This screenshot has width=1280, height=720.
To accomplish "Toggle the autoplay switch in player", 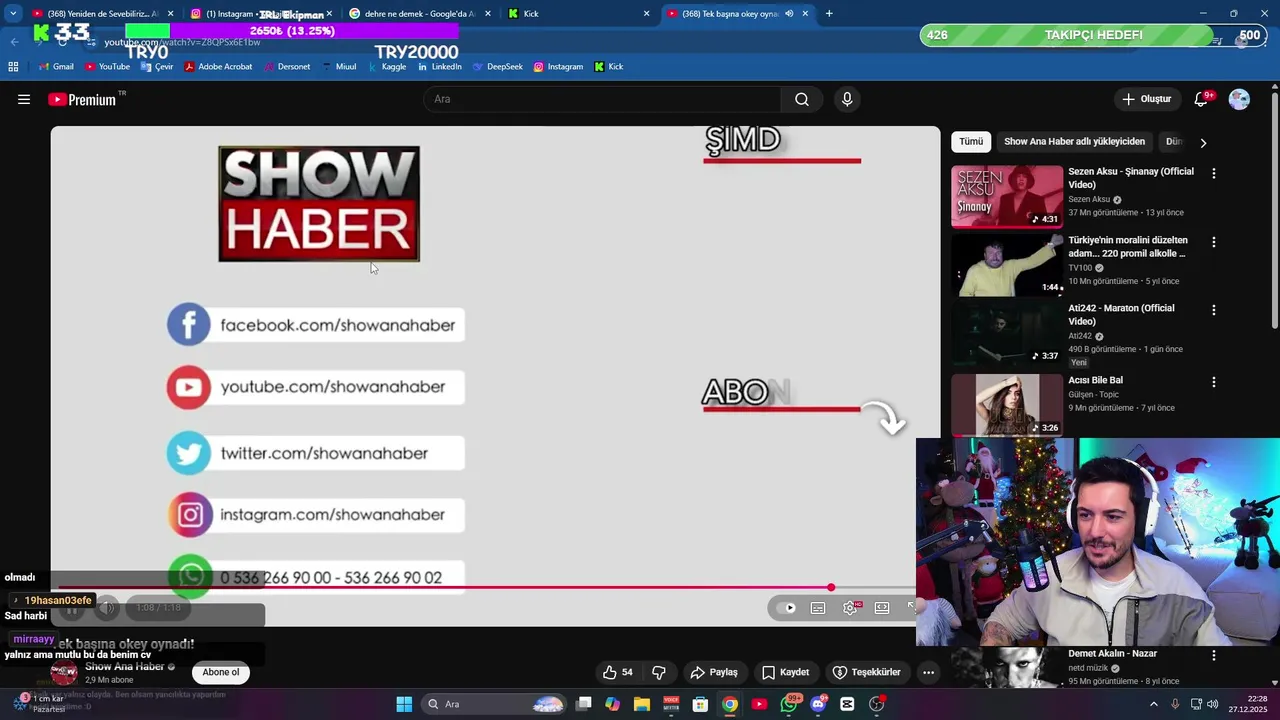I will point(787,608).
